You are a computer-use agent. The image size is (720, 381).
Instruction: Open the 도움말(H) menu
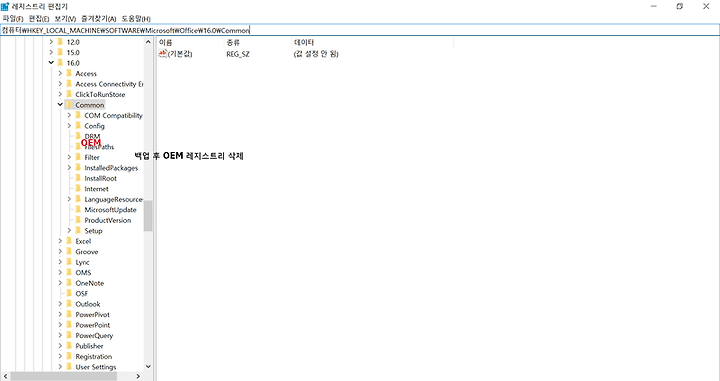[x=136, y=19]
